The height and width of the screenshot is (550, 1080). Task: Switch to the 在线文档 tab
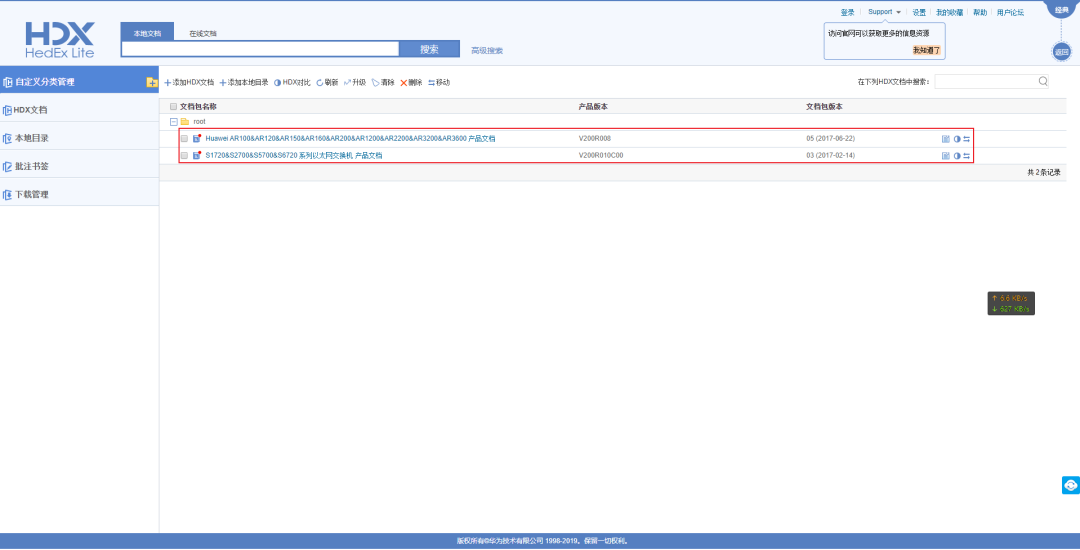point(203,33)
